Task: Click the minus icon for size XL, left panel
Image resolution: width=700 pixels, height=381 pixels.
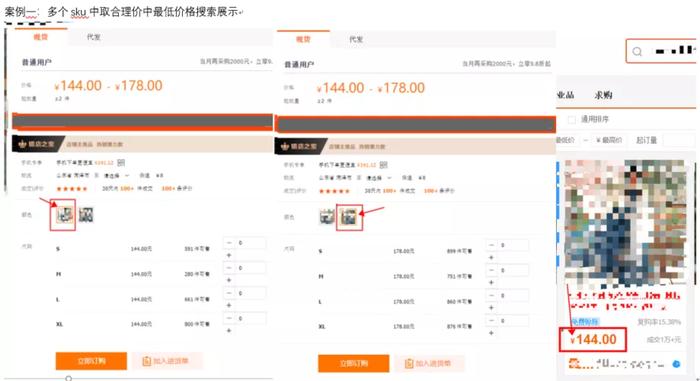Action: tap(229, 318)
